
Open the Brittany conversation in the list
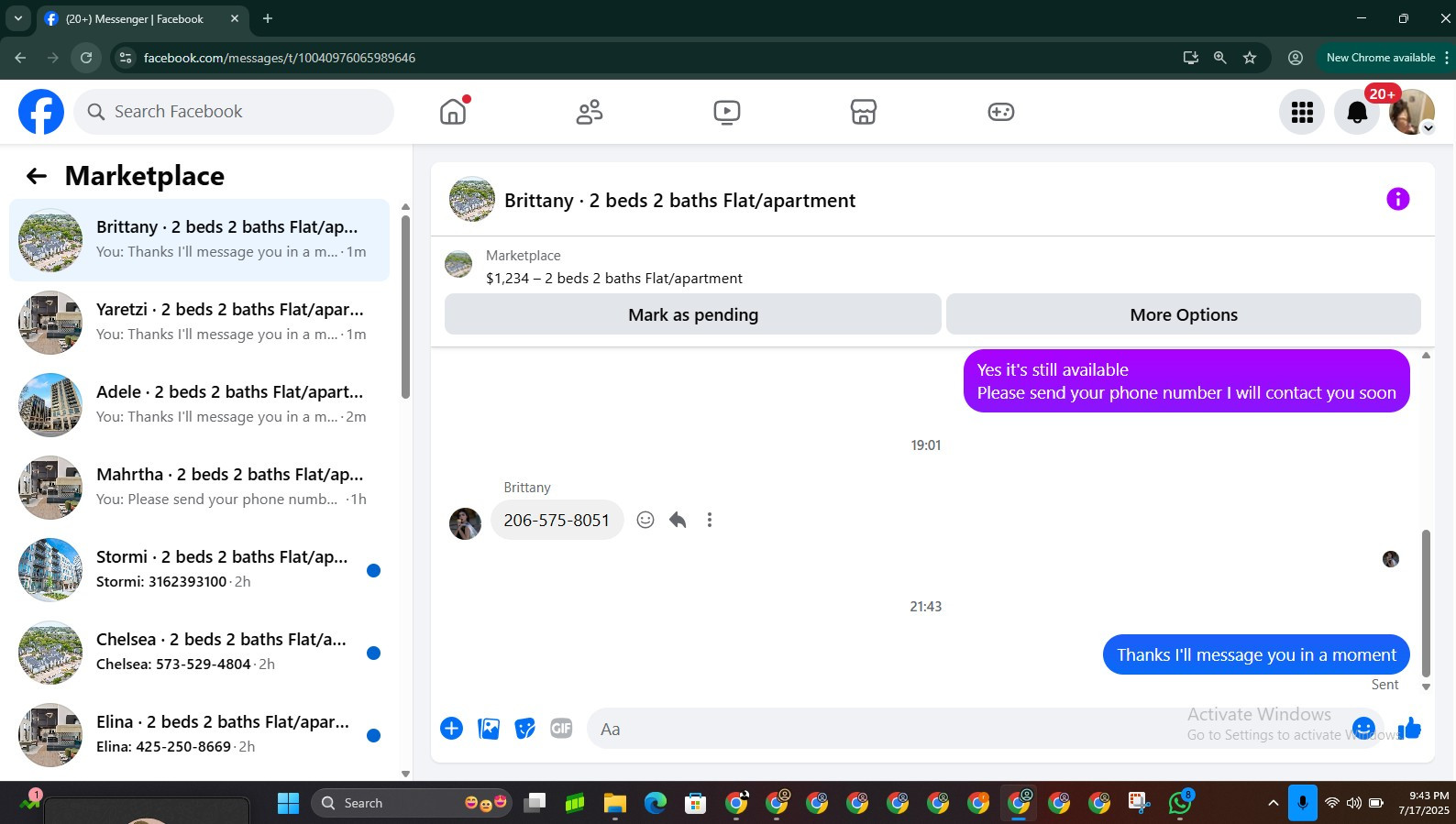pos(199,240)
